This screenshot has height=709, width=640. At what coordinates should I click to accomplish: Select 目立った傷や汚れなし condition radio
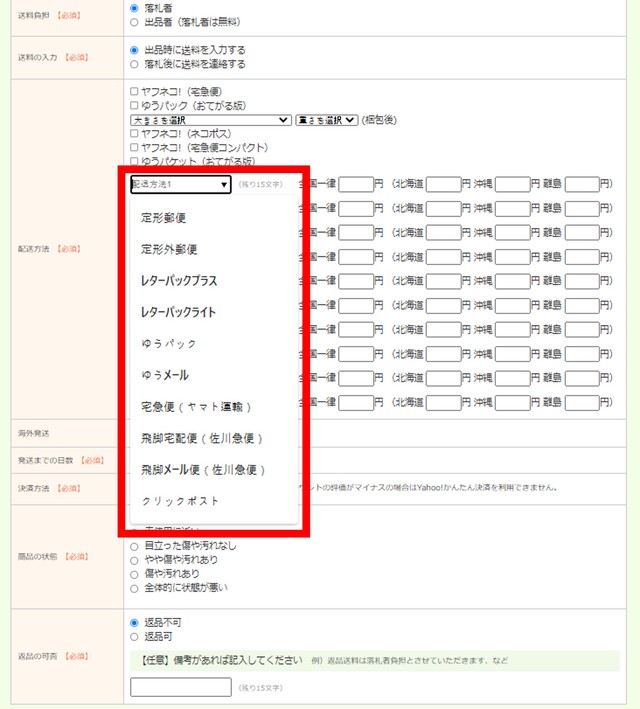(135, 546)
